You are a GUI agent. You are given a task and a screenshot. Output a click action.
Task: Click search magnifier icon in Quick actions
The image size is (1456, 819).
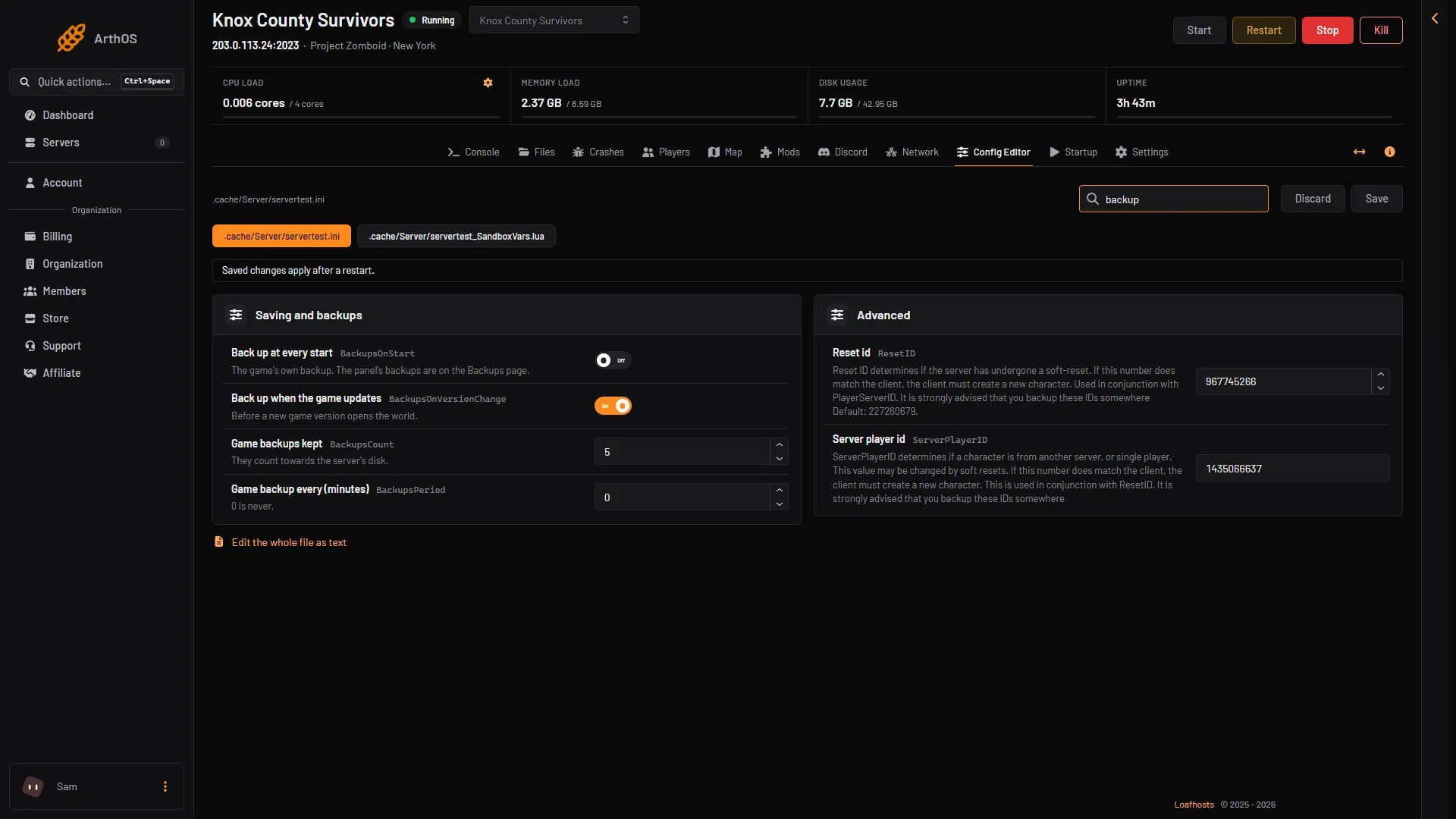pyautogui.click(x=25, y=82)
